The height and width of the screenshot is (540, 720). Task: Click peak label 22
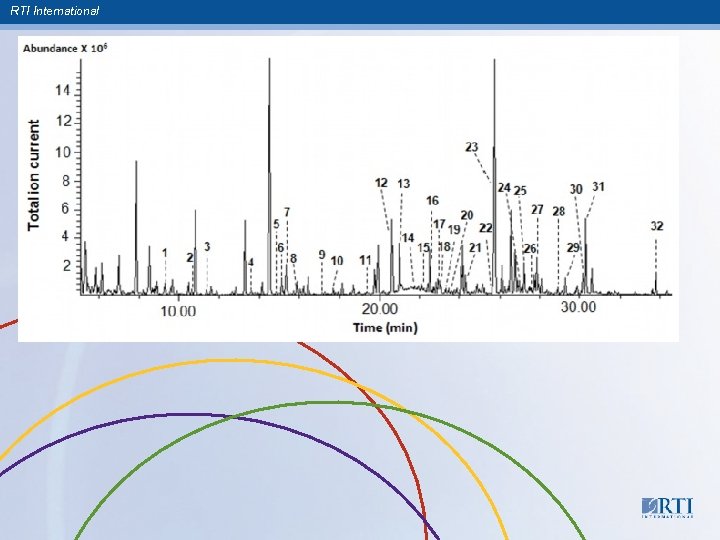tap(485, 228)
